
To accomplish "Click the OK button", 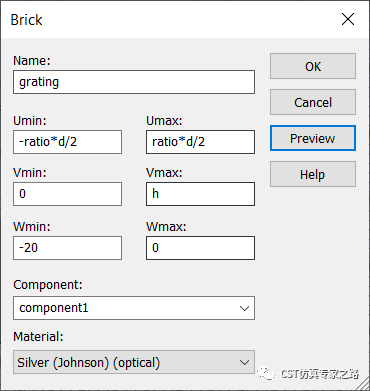I will (x=313, y=66).
